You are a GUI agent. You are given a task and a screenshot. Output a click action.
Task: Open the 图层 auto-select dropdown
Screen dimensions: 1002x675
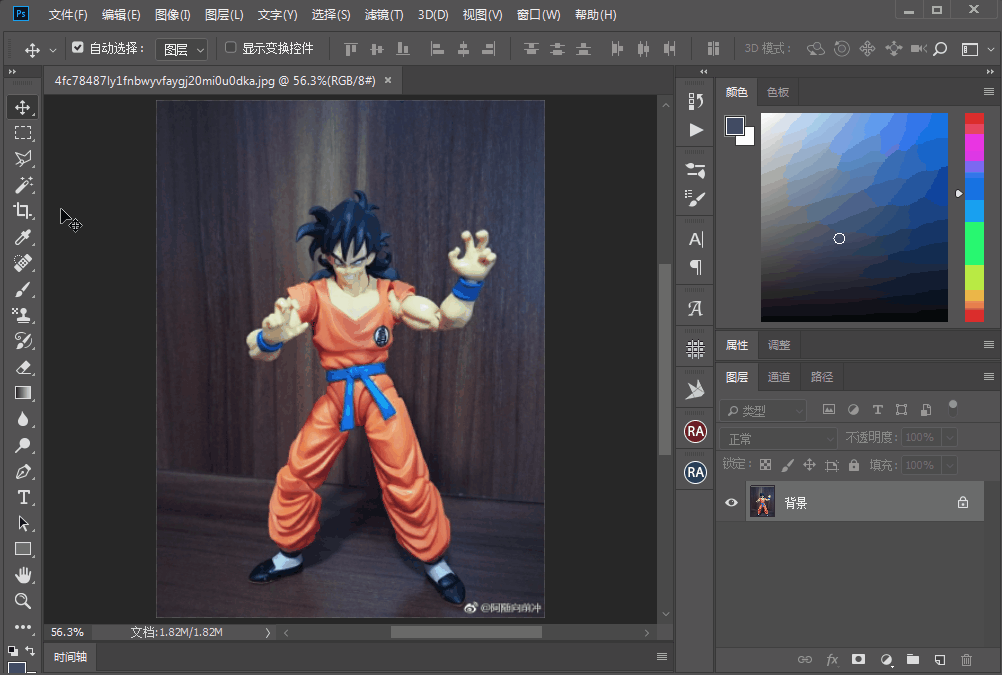pyautogui.click(x=181, y=49)
